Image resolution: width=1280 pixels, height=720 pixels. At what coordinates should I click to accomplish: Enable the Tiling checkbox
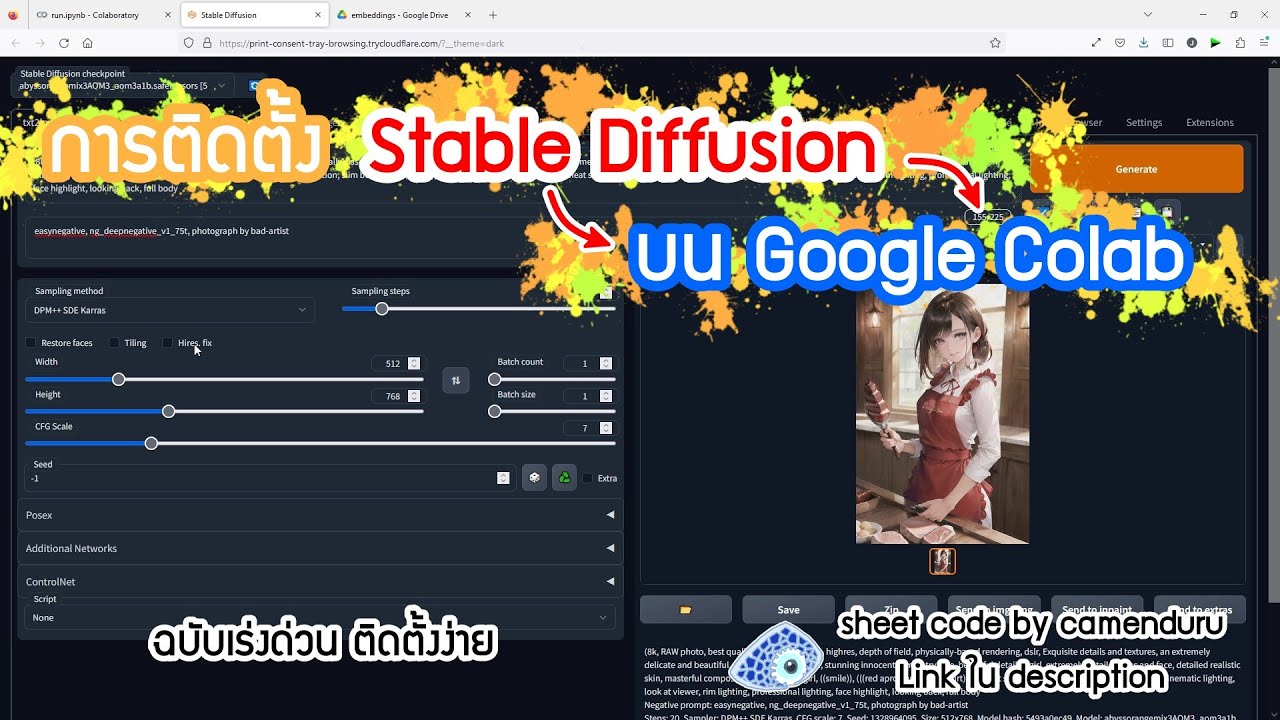pyautogui.click(x=114, y=343)
